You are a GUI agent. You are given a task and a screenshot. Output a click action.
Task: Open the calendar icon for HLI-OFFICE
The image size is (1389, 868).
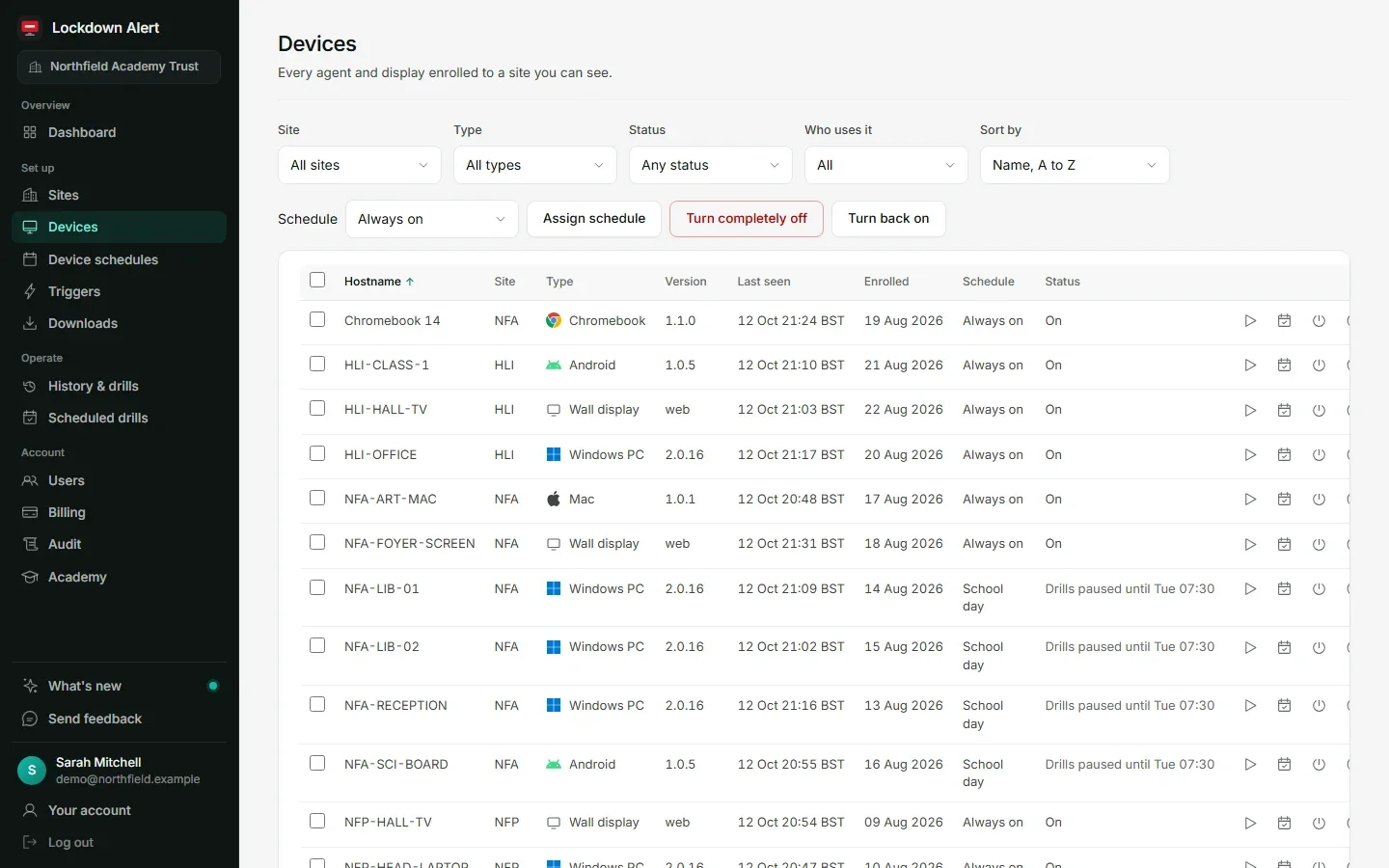(1284, 455)
